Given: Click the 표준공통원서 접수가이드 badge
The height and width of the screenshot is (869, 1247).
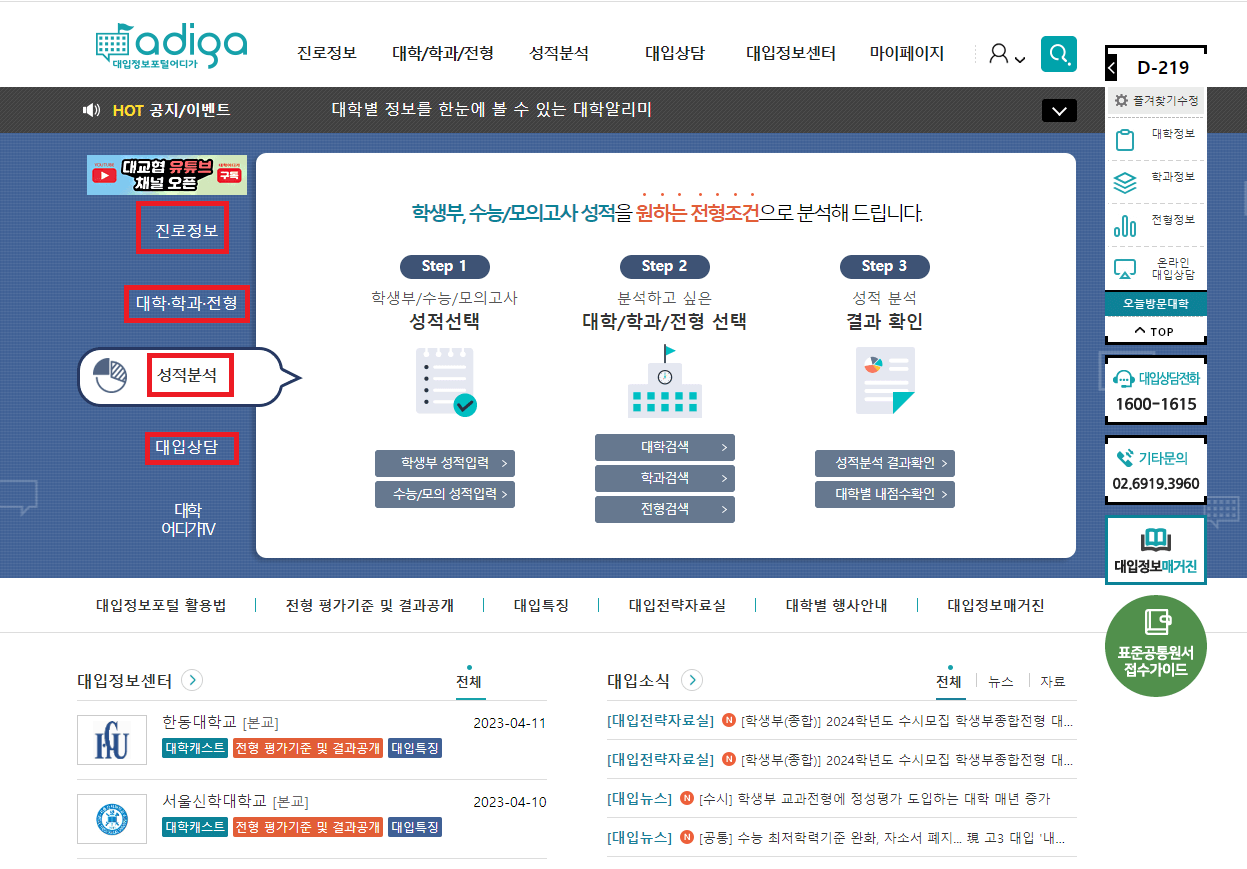Looking at the screenshot, I should 1155,645.
